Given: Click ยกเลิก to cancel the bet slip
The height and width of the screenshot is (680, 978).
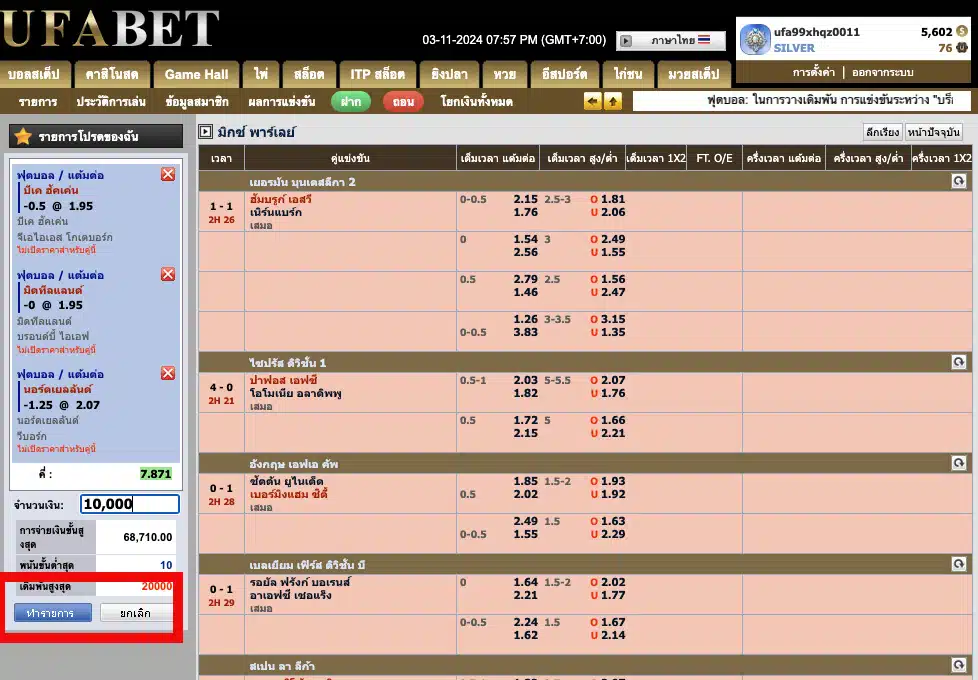Looking at the screenshot, I should pos(137,612).
